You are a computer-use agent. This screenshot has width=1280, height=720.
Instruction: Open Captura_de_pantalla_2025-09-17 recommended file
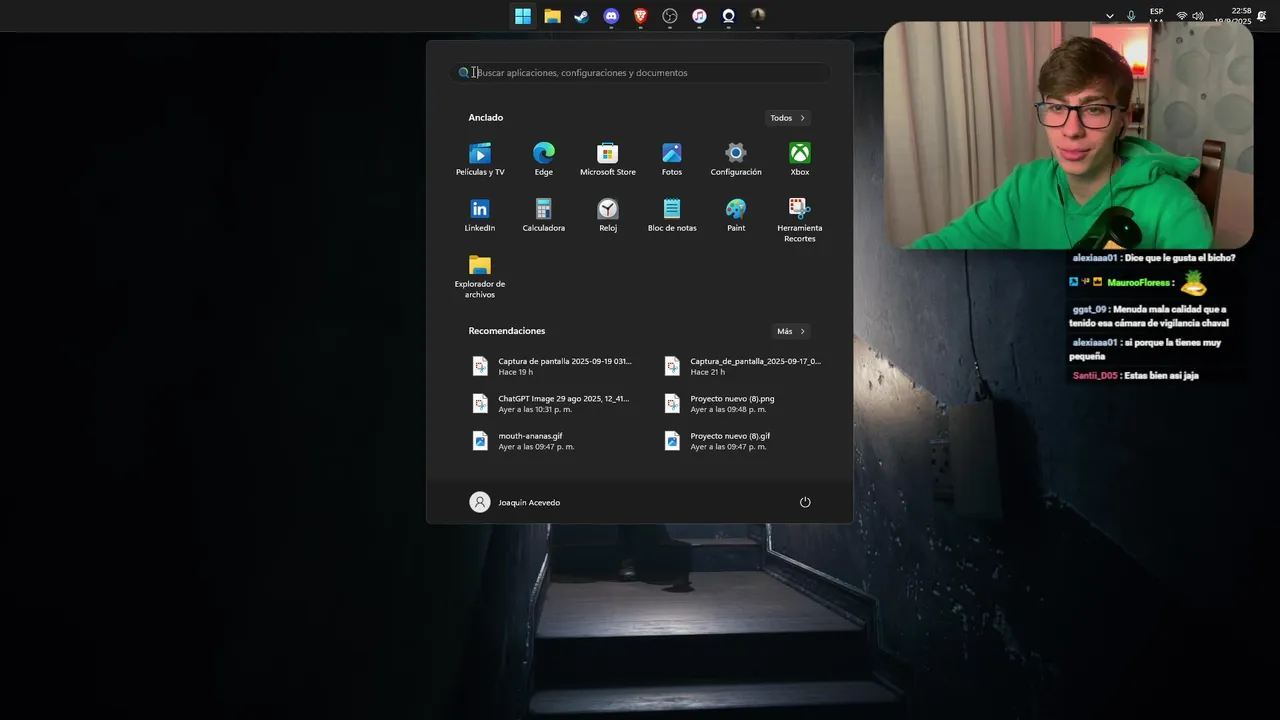coord(746,366)
